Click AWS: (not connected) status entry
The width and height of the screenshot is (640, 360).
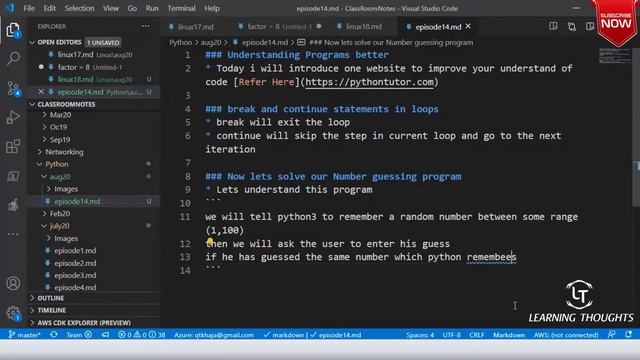point(566,335)
